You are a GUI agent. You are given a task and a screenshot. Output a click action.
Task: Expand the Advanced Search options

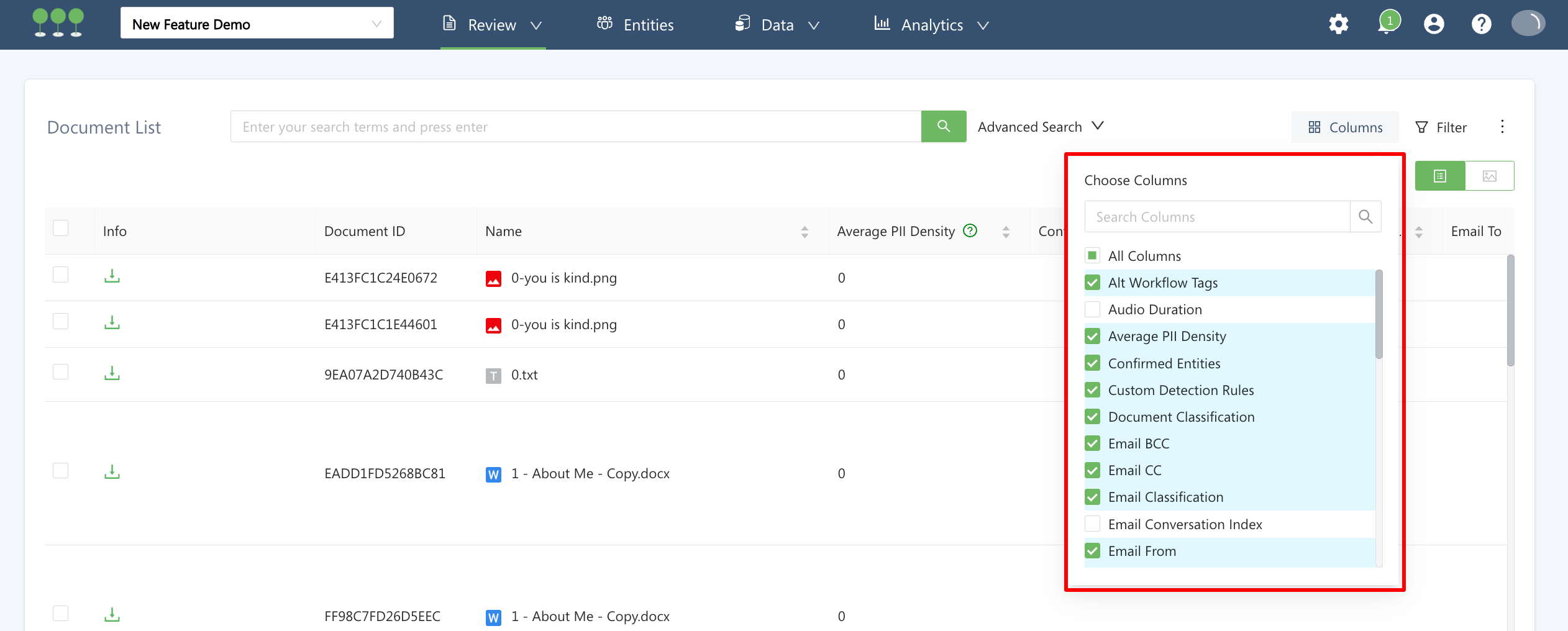1040,127
